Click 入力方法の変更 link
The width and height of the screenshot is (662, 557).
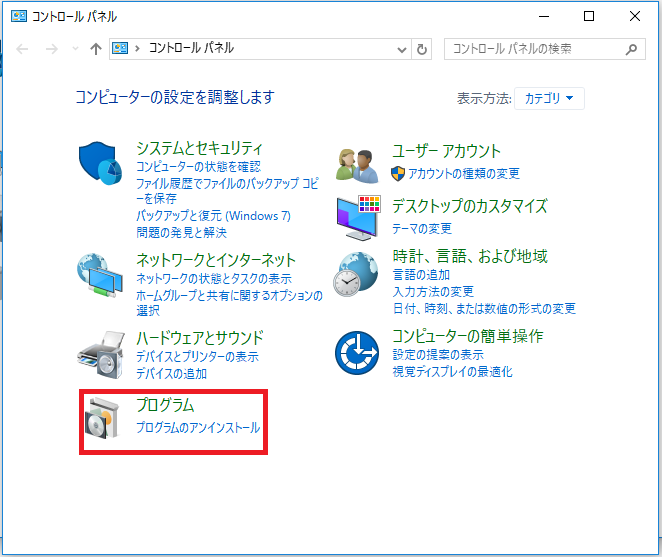[x=433, y=292]
